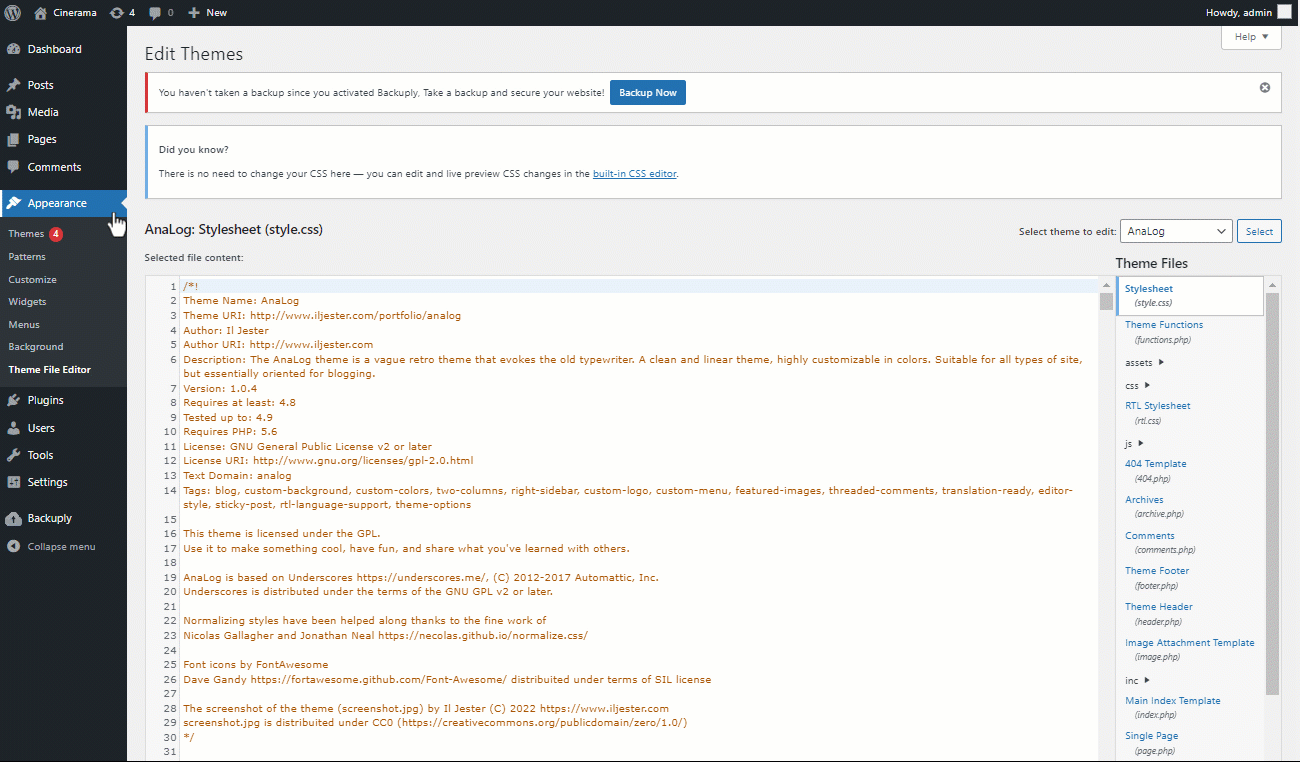Dismiss the Backuply backup notice
The height and width of the screenshot is (762, 1300).
click(x=1264, y=88)
